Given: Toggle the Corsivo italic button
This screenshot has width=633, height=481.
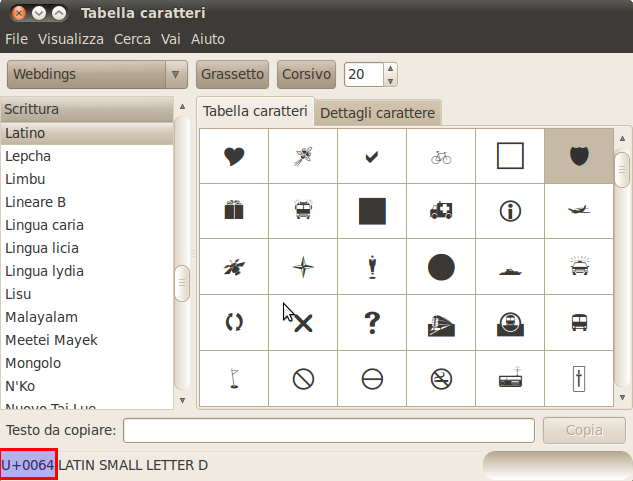Looking at the screenshot, I should tap(307, 74).
